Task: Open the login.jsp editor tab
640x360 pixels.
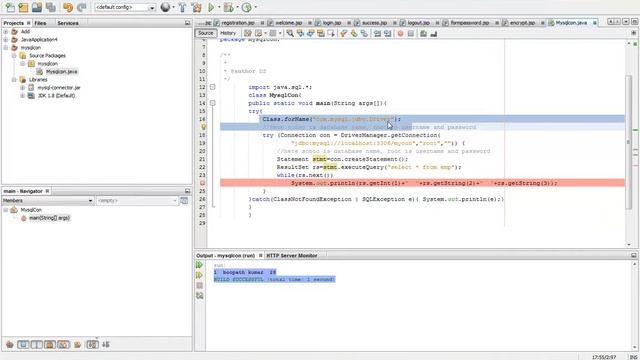Action: pos(331,23)
